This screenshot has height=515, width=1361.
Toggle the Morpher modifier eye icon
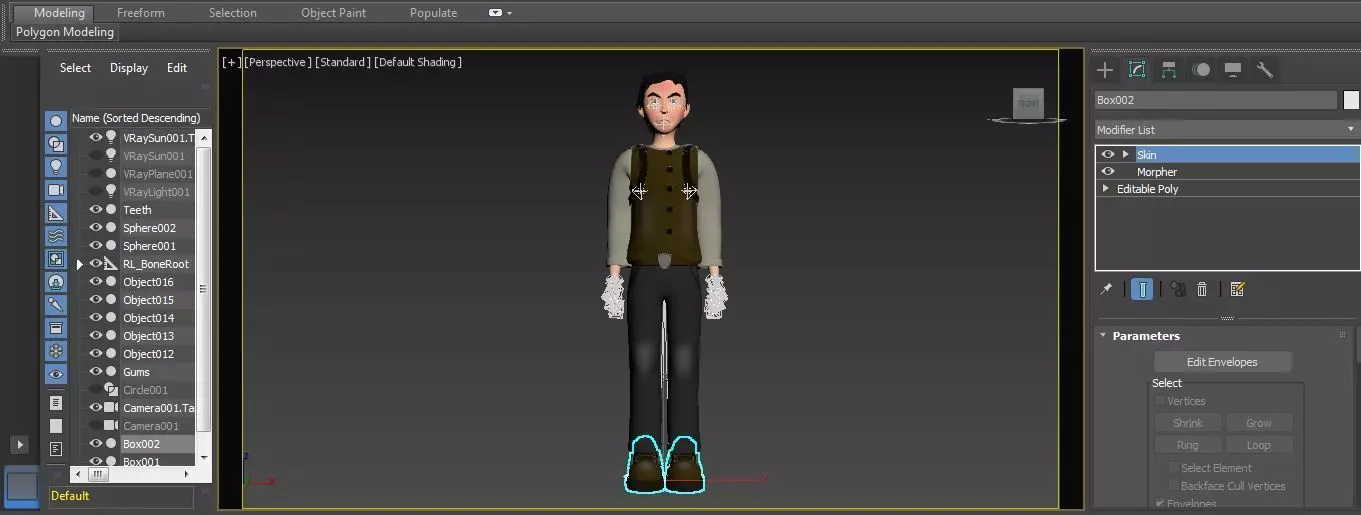pyautogui.click(x=1107, y=171)
